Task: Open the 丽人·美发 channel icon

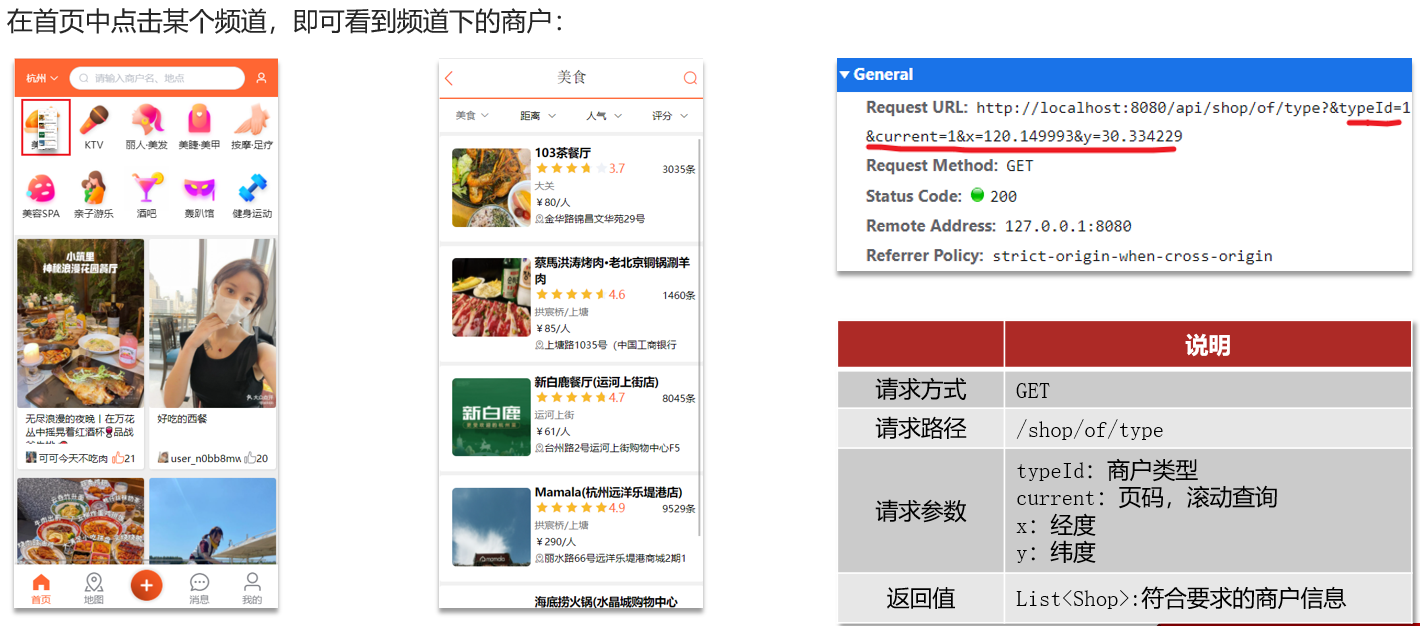Action: pyautogui.click(x=147, y=121)
